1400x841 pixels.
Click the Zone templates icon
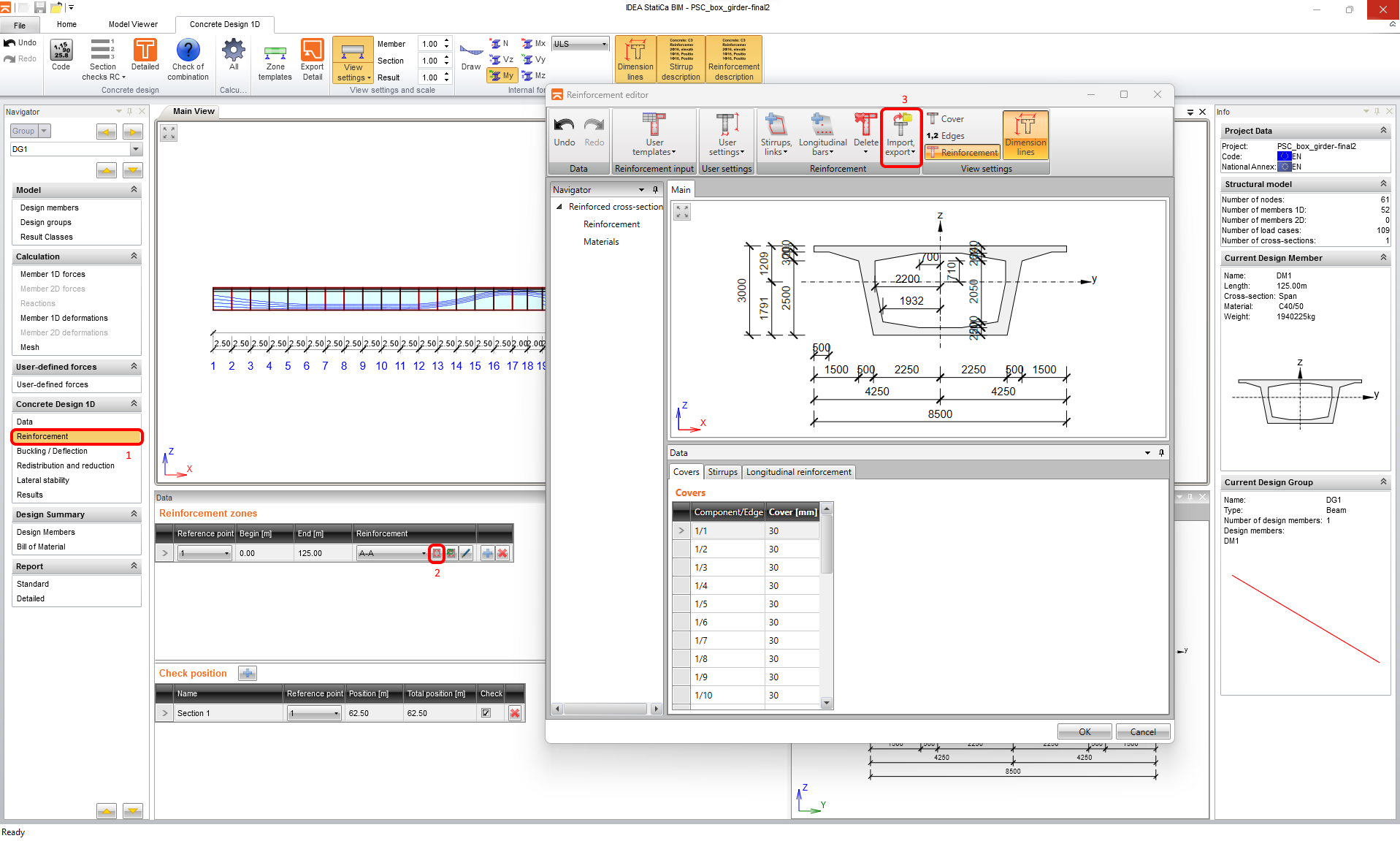coord(275,60)
